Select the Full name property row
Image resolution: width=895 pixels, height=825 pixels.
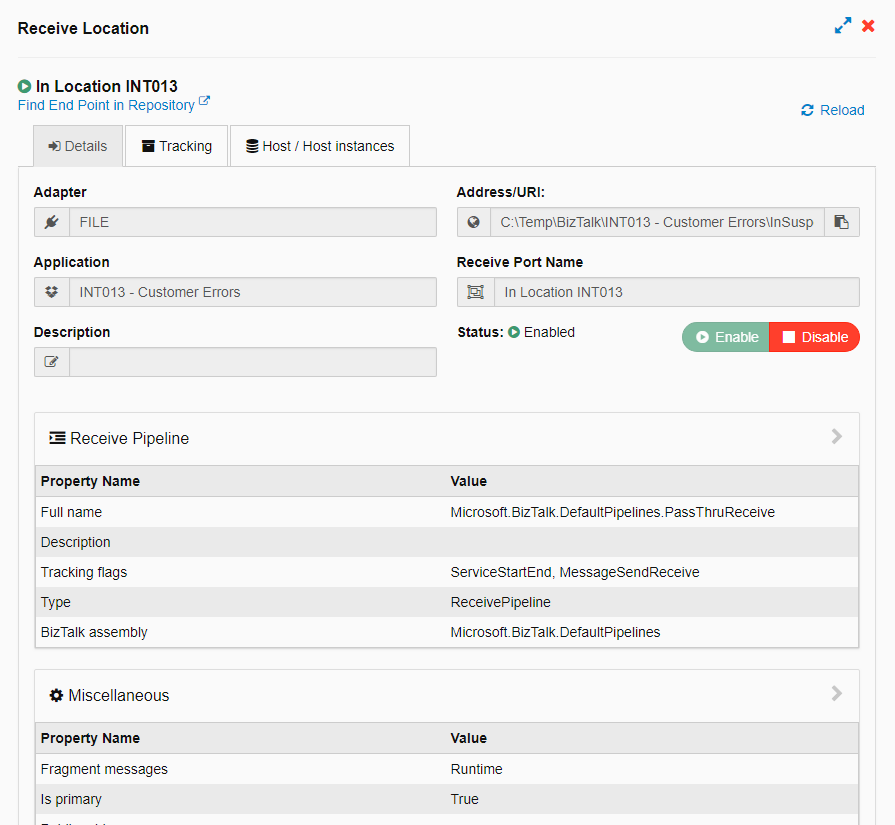[x=447, y=512]
